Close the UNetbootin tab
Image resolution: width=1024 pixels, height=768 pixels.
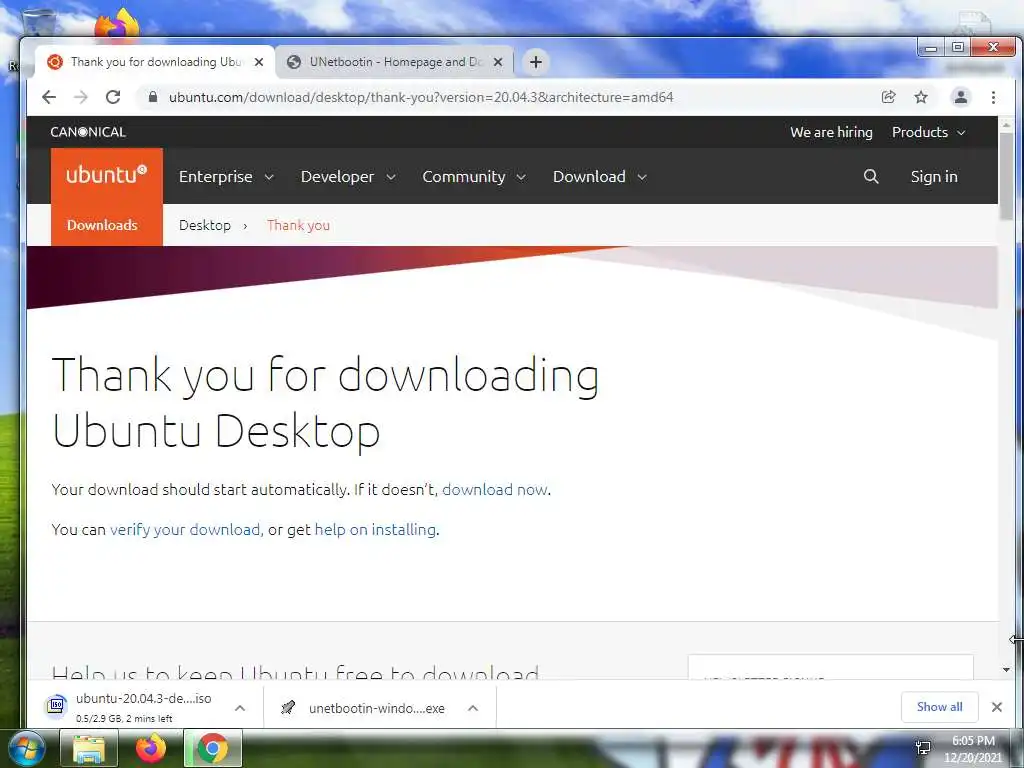(498, 62)
